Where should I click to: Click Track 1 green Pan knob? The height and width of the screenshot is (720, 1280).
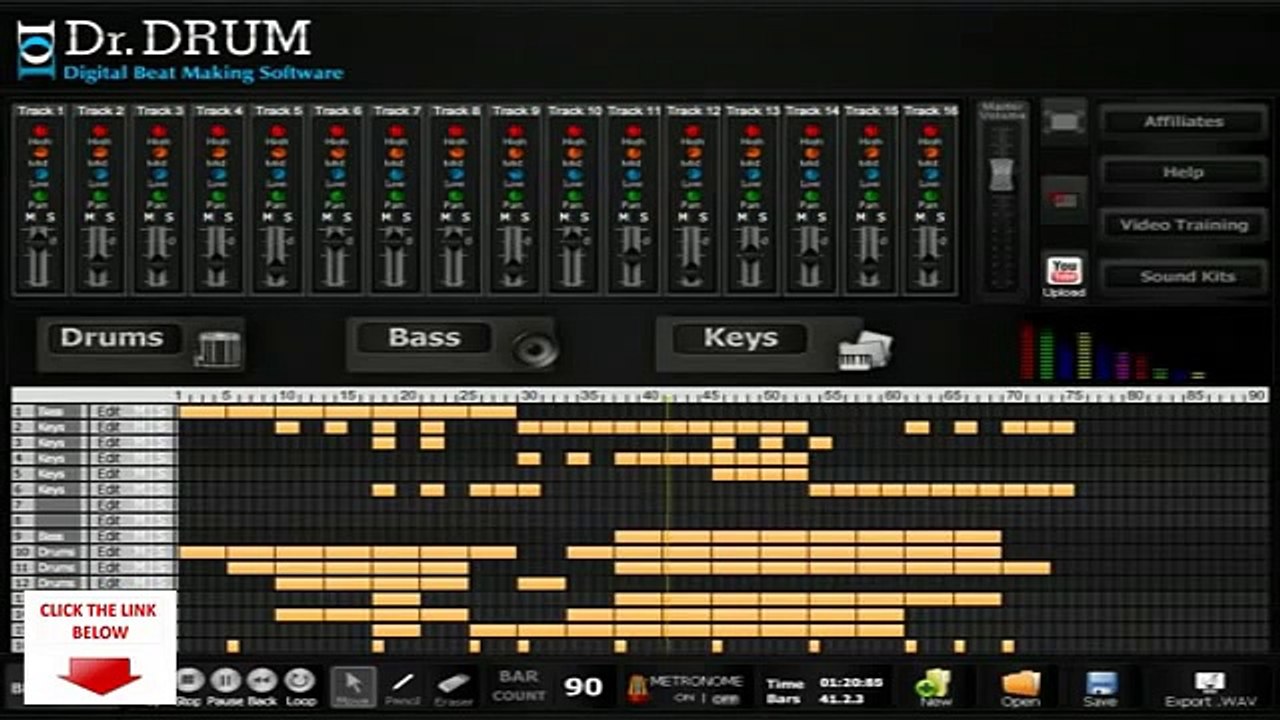tap(41, 196)
